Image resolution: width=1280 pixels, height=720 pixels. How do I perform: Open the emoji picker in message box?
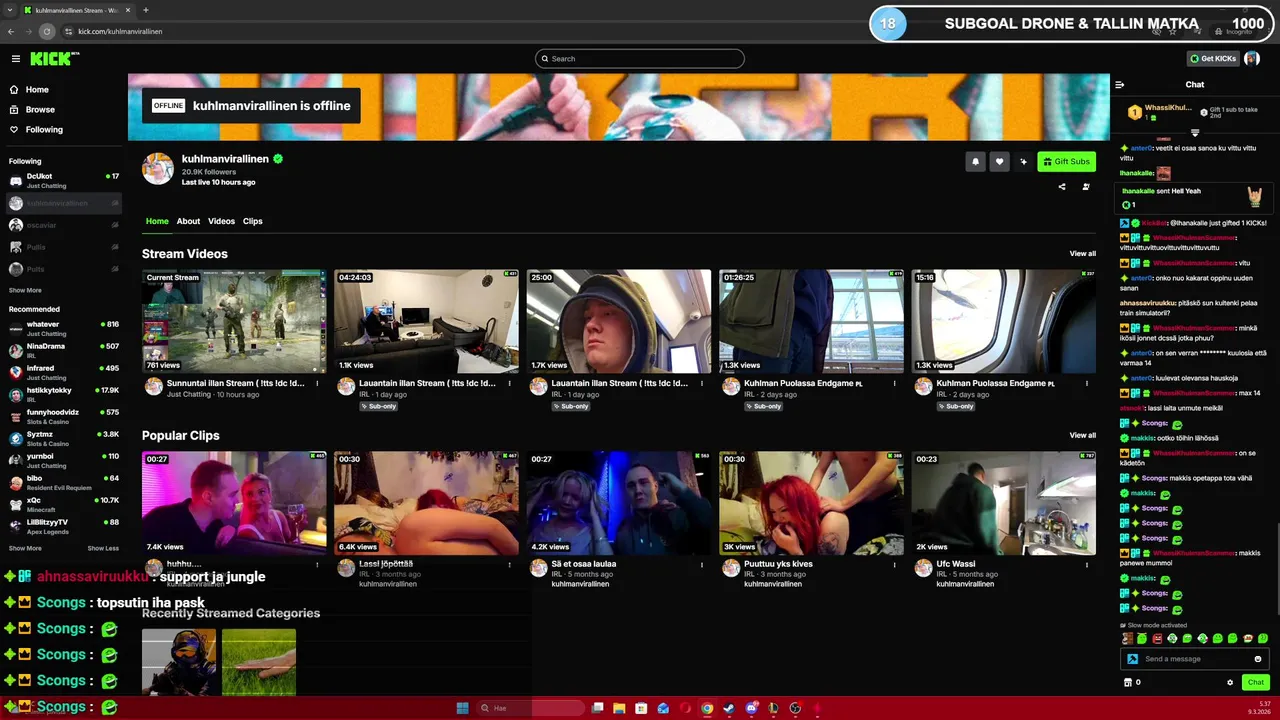tap(1258, 659)
